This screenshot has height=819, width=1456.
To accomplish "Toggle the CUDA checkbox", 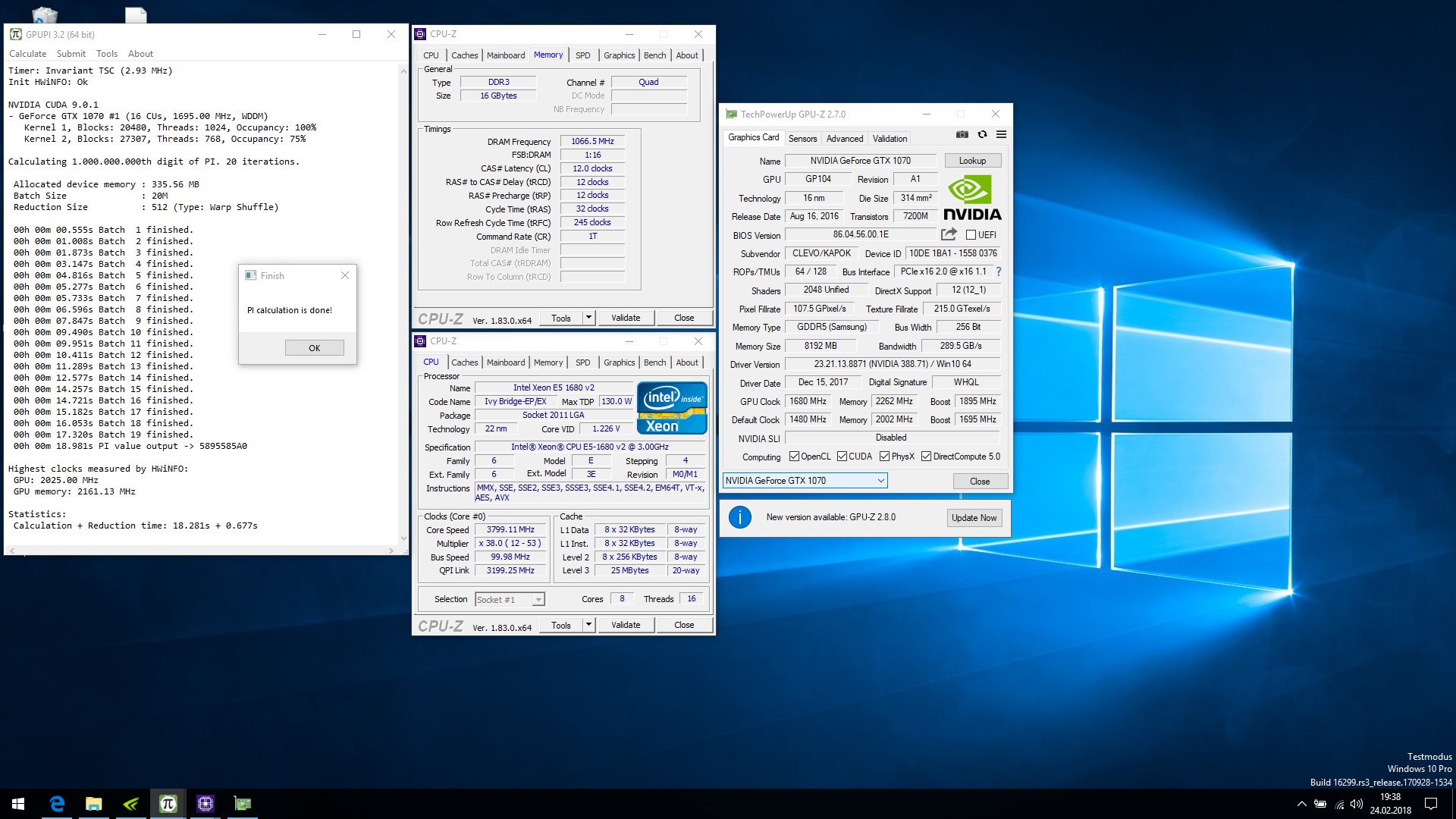I will click(x=842, y=457).
